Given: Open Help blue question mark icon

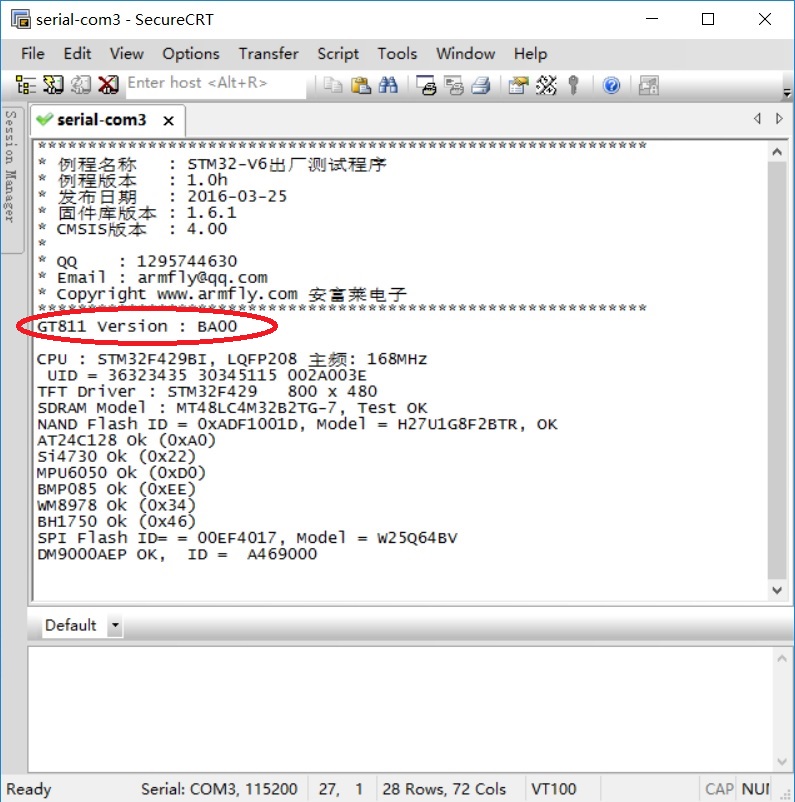Looking at the screenshot, I should [x=611, y=85].
